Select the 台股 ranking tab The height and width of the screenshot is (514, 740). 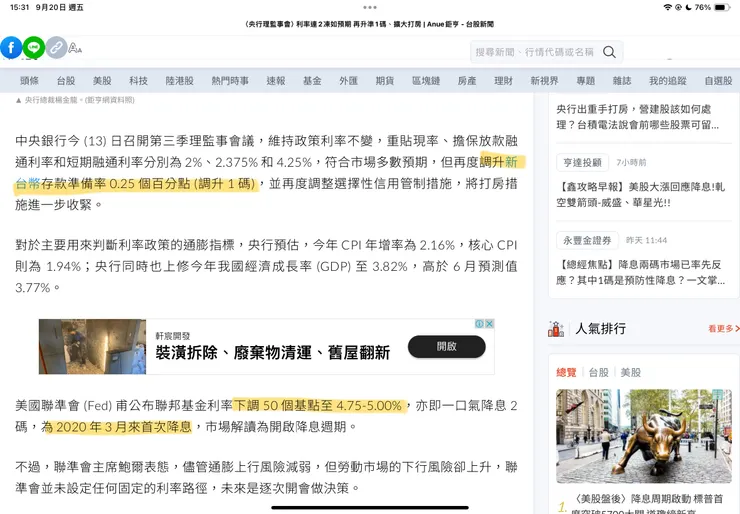click(x=599, y=372)
